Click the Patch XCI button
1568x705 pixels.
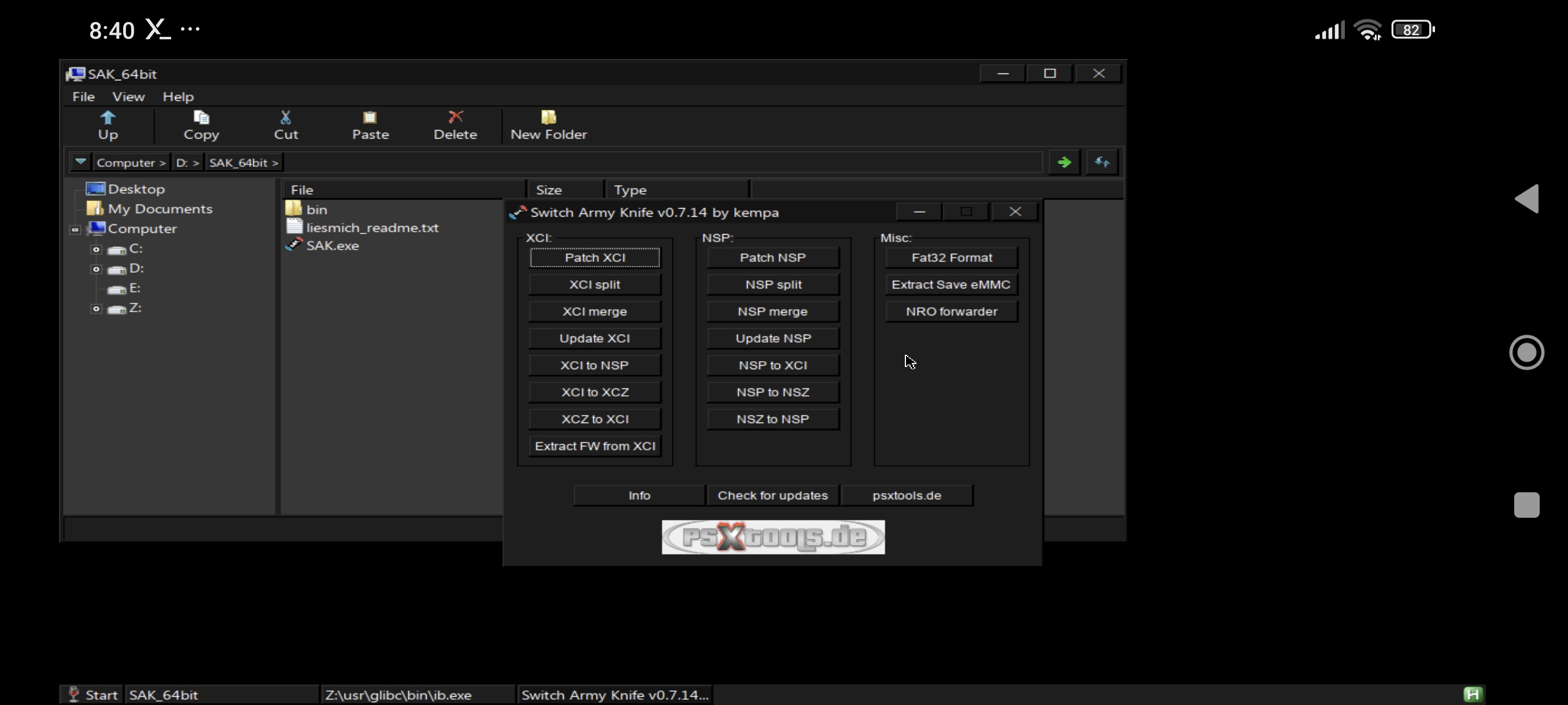(595, 258)
